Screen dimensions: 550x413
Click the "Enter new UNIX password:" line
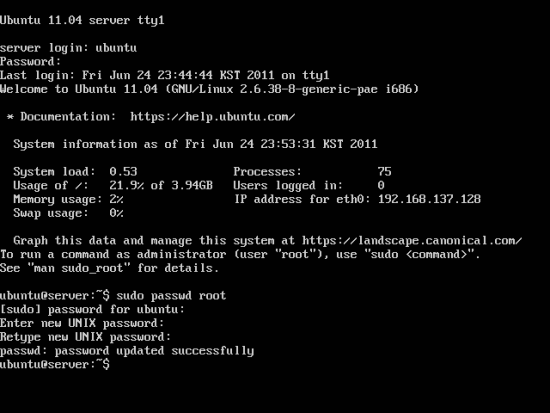[x=82, y=323]
